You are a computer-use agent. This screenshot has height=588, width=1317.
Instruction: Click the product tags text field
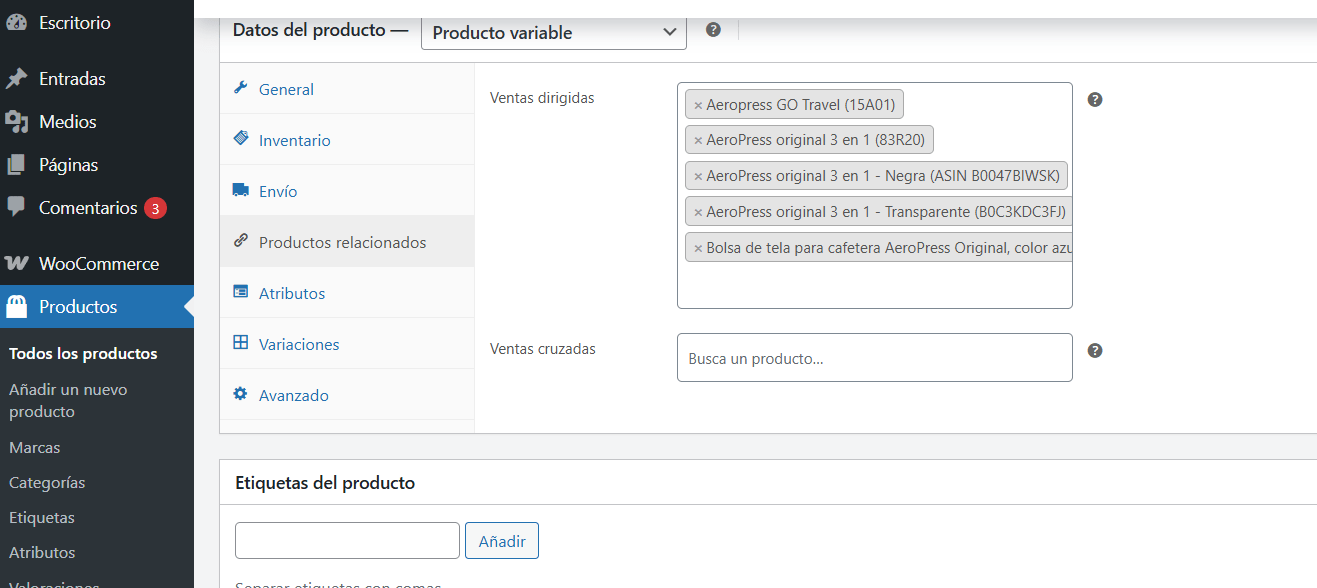click(x=347, y=541)
